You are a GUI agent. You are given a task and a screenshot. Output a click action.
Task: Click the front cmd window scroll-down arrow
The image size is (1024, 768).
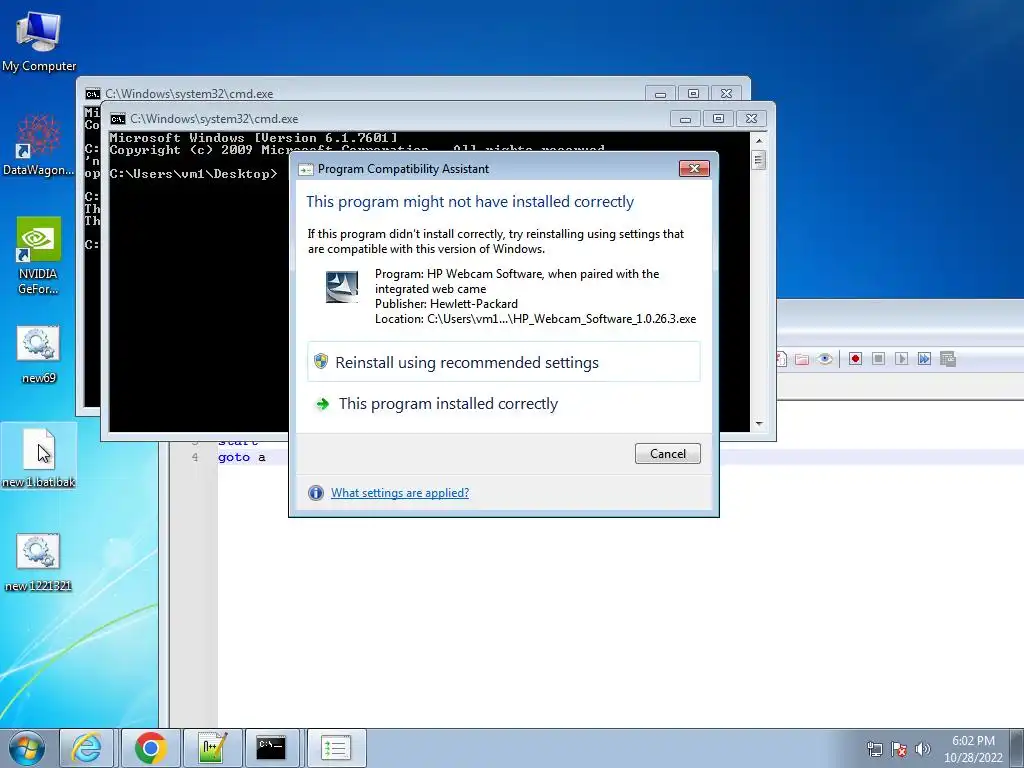[x=758, y=424]
